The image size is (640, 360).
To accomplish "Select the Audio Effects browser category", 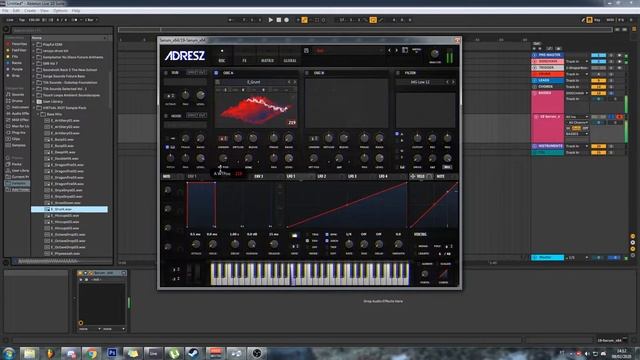I will [17, 113].
